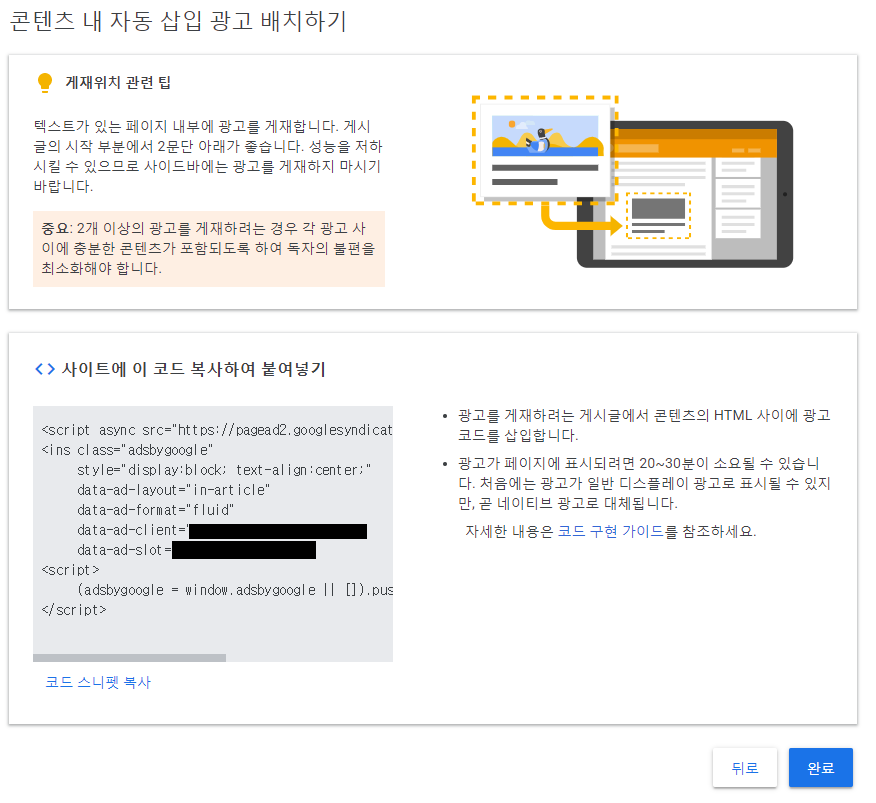This screenshot has width=876, height=803.
Task: Click the code brackets icon
Action: pyautogui.click(x=45, y=369)
